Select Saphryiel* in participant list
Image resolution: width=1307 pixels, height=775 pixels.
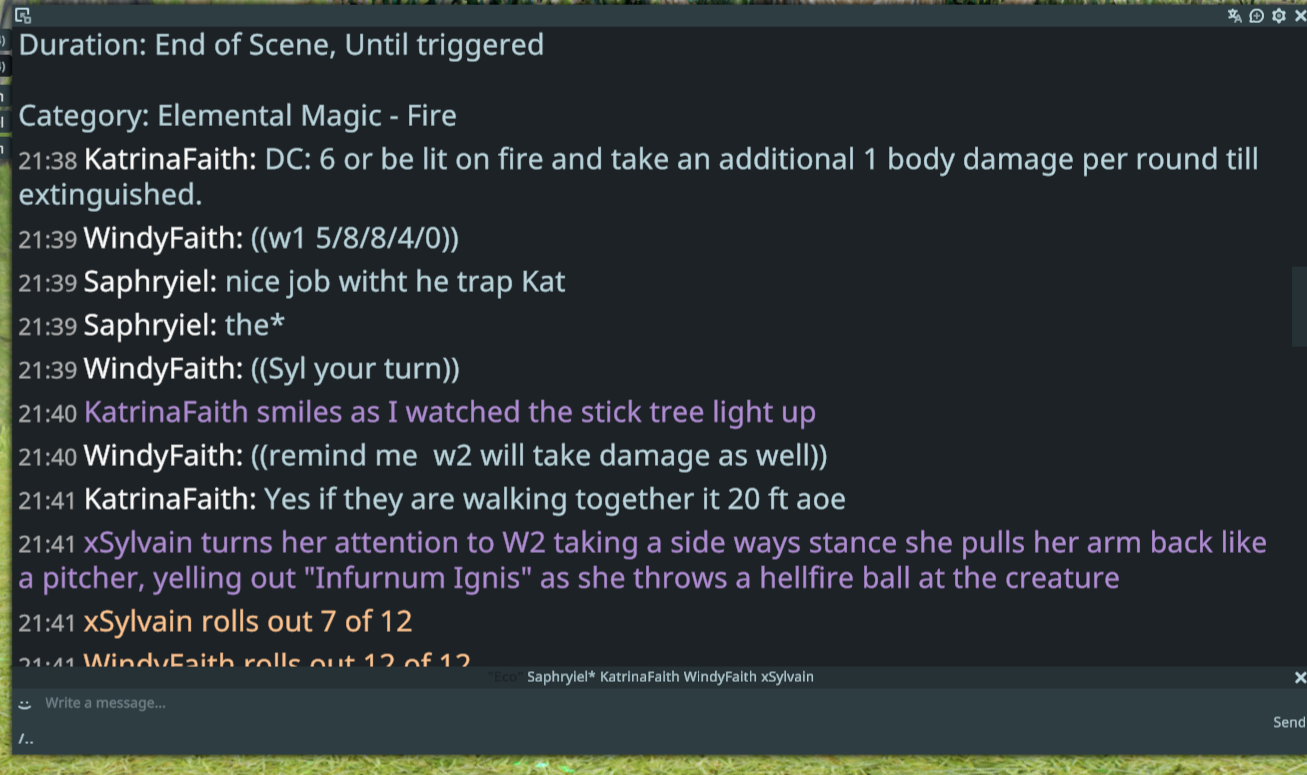(x=561, y=677)
